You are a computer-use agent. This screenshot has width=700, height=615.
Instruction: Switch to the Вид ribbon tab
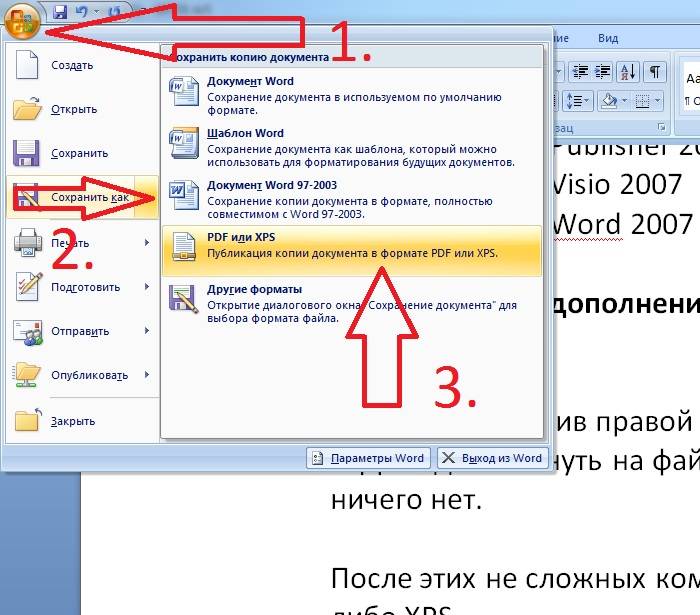(x=608, y=38)
